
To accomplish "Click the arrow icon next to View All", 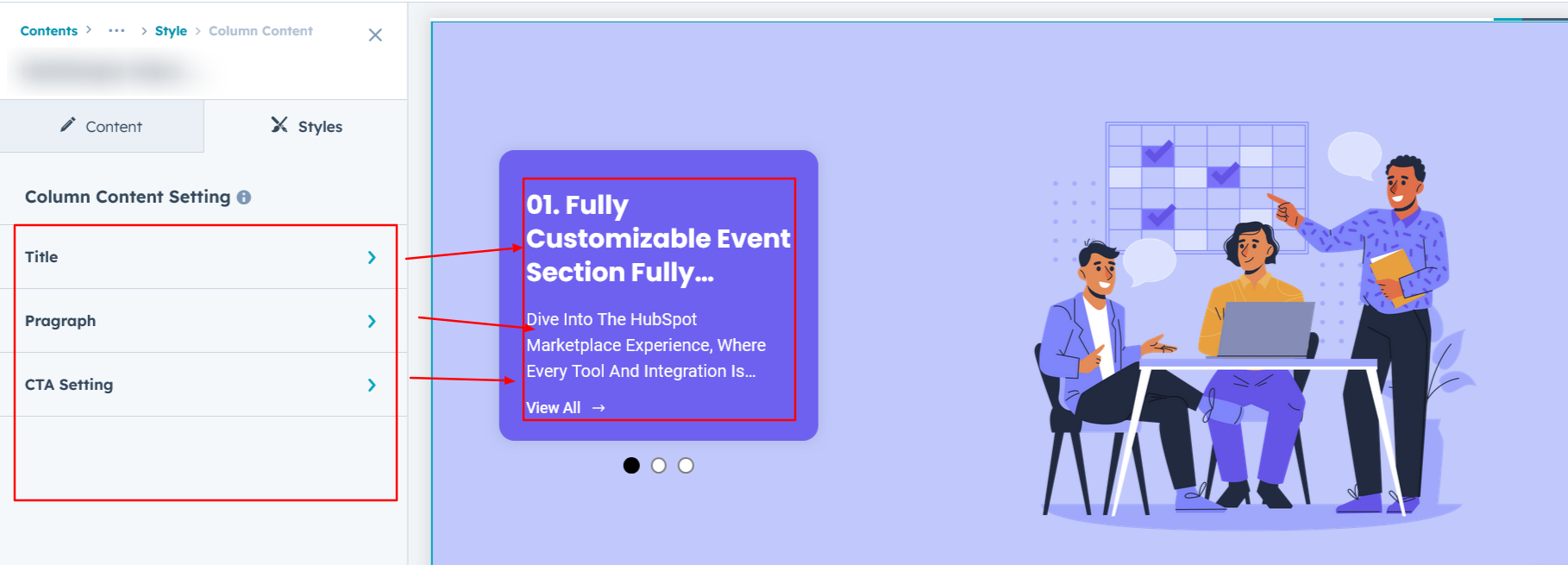I will click(599, 408).
